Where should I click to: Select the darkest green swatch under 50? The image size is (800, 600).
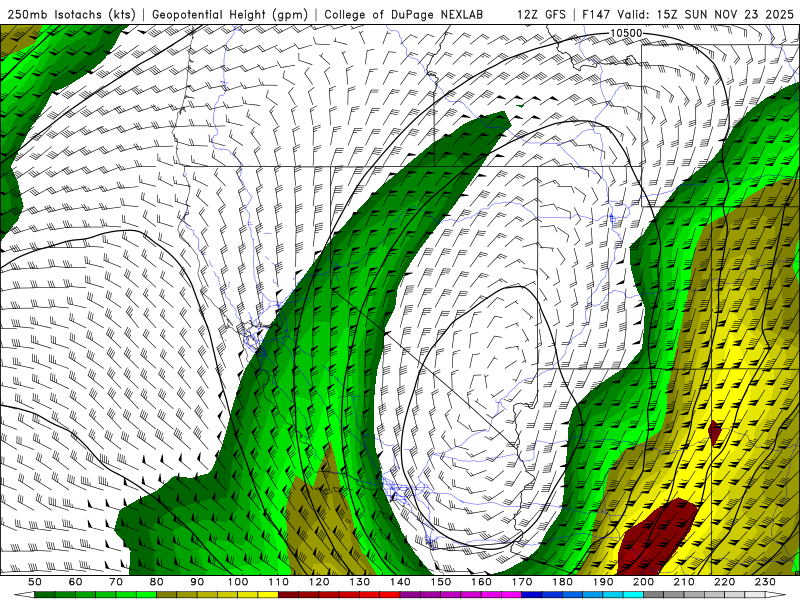click(45, 594)
